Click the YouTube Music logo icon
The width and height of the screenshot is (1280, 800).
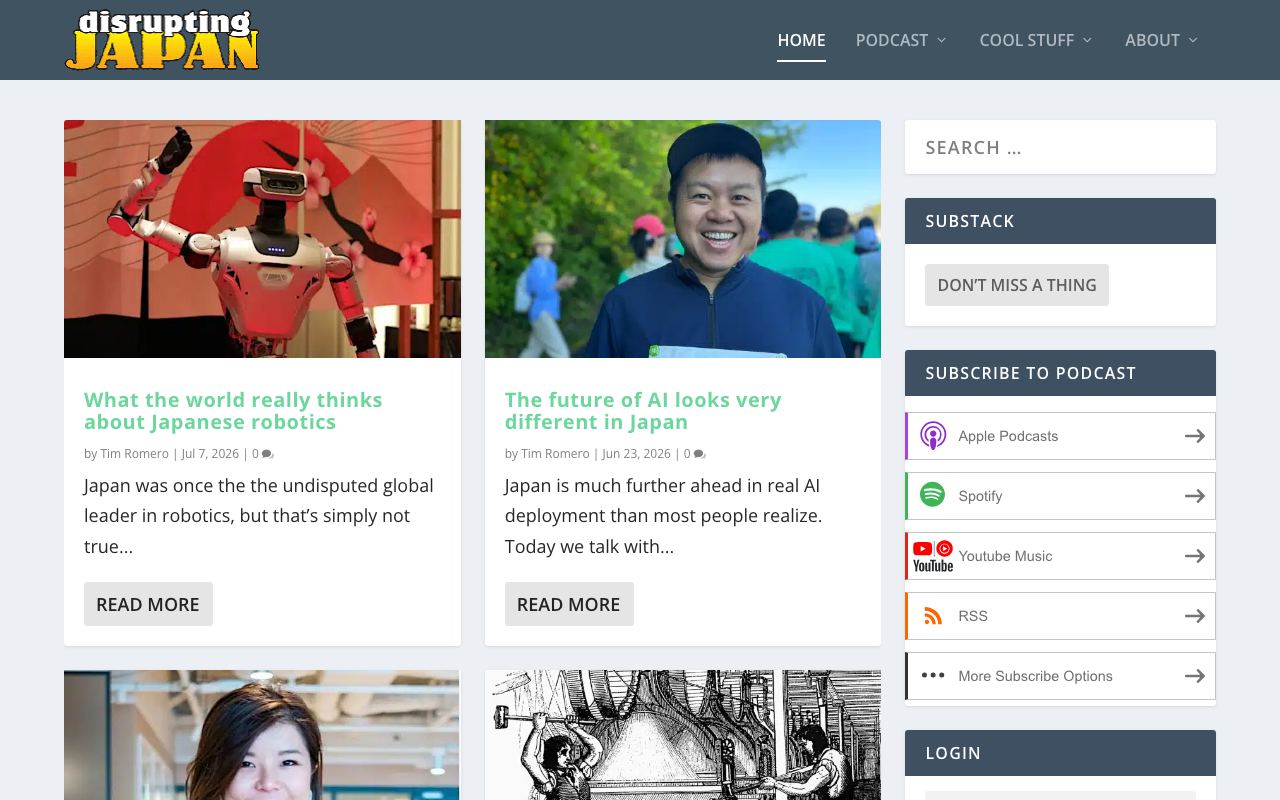pos(933,556)
